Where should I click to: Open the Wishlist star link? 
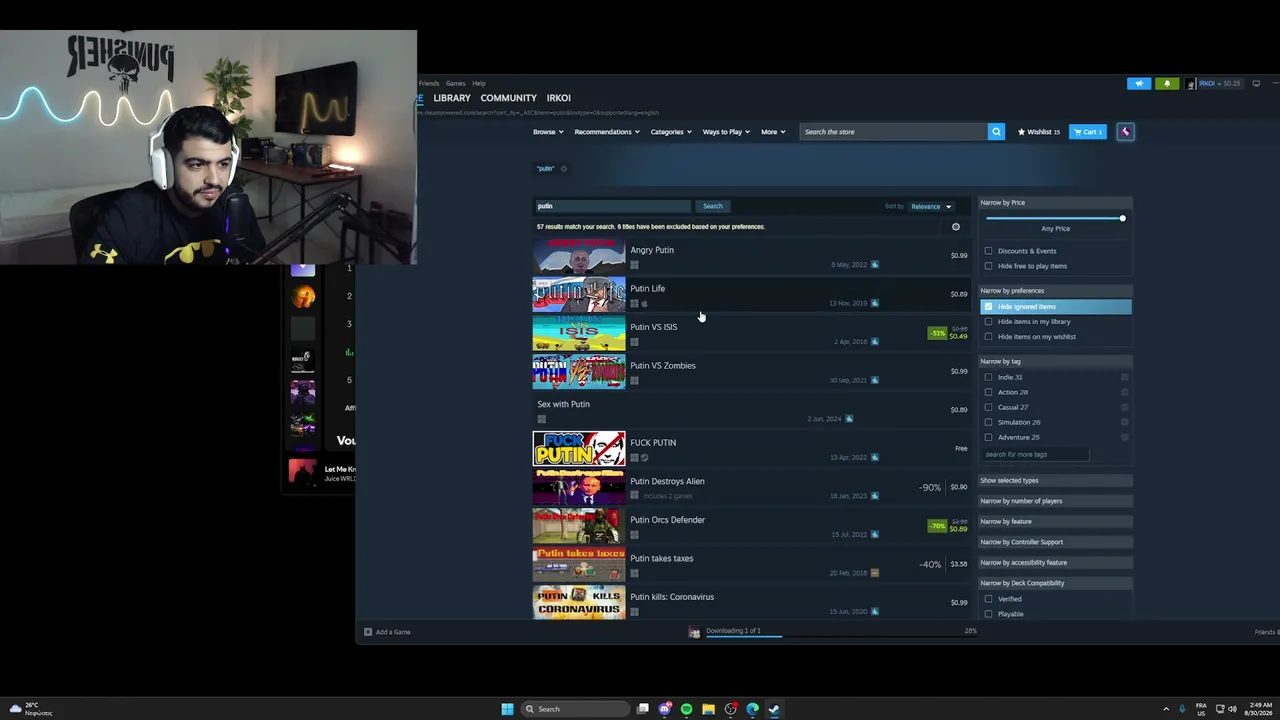coord(1038,132)
